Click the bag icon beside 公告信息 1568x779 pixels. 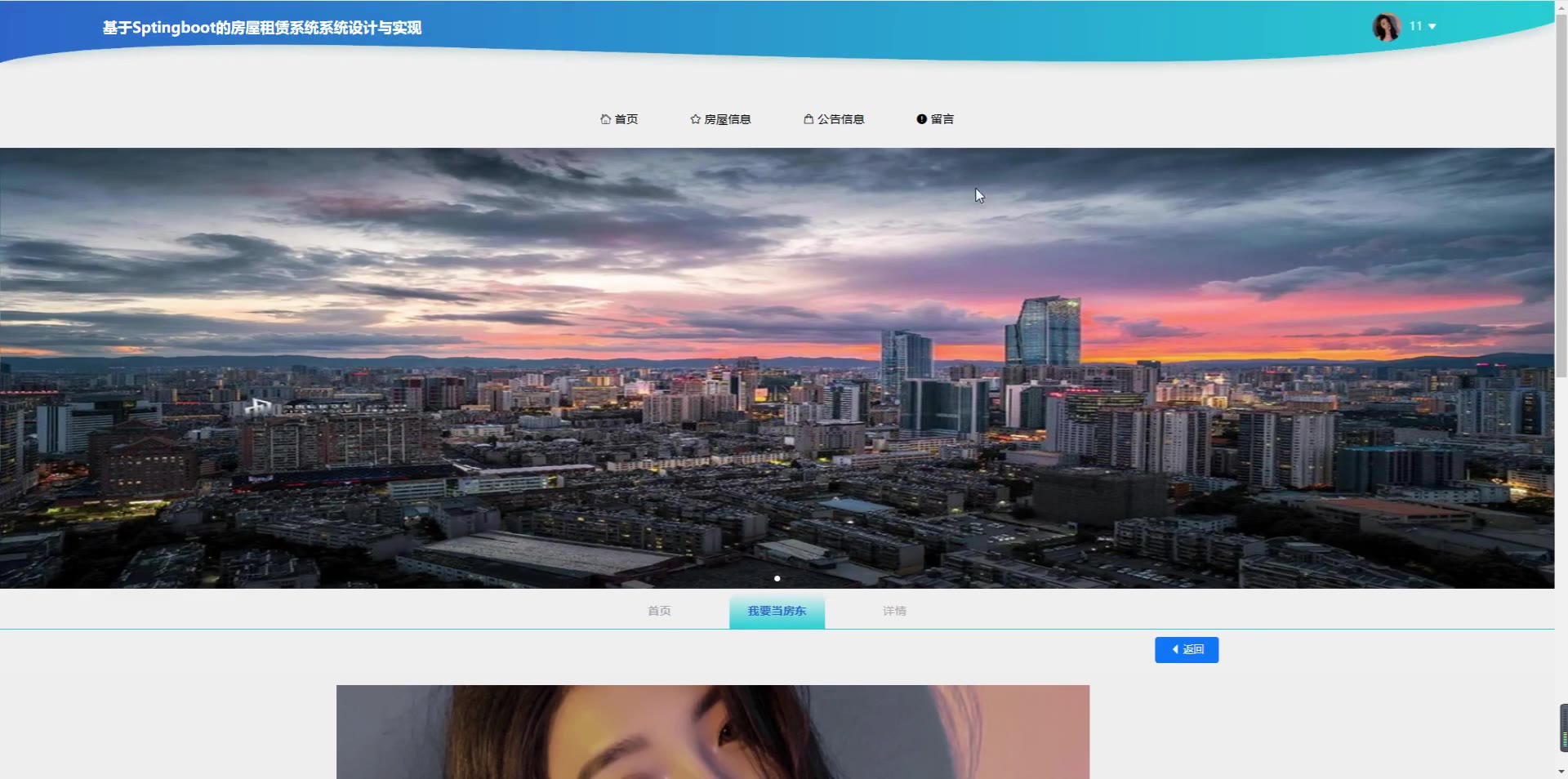(808, 119)
